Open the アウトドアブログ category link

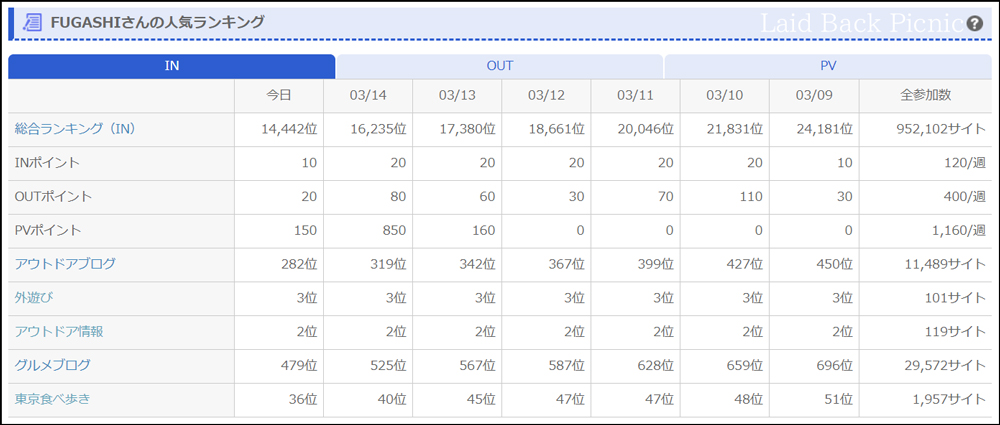point(65,264)
